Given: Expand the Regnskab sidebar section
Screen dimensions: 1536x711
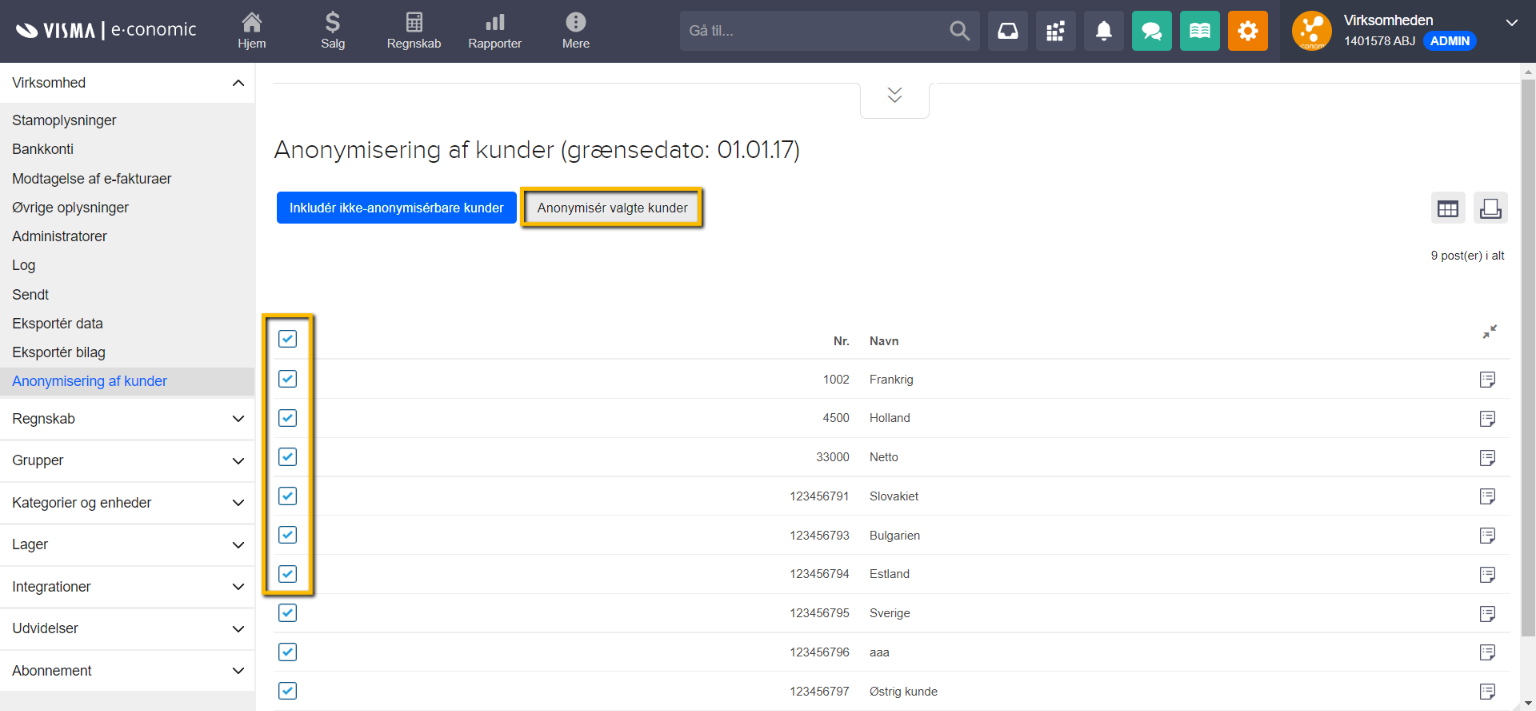Looking at the screenshot, I should (x=127, y=419).
